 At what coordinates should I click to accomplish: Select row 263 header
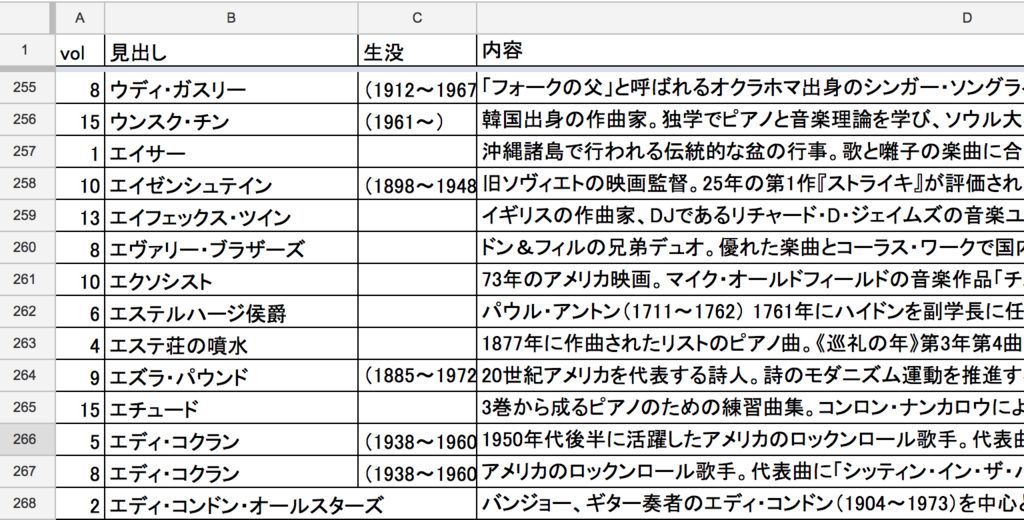tap(25, 344)
